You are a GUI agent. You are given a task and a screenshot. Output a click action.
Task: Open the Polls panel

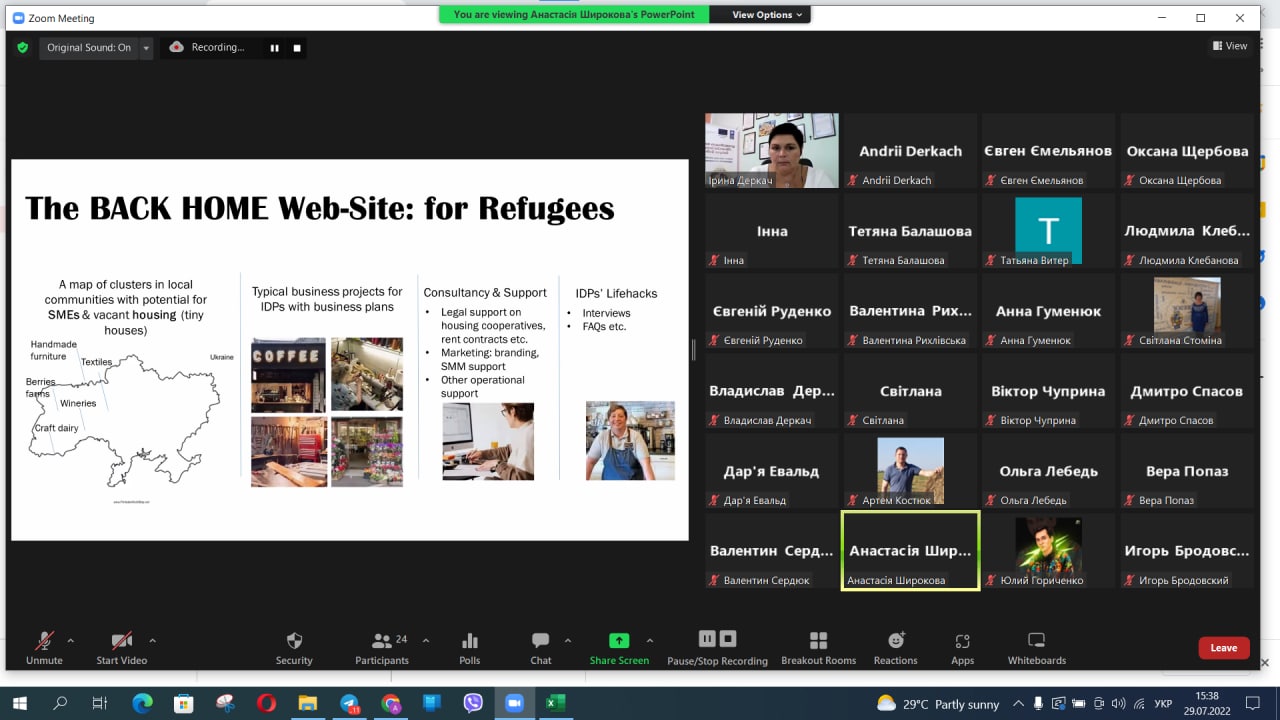469,642
